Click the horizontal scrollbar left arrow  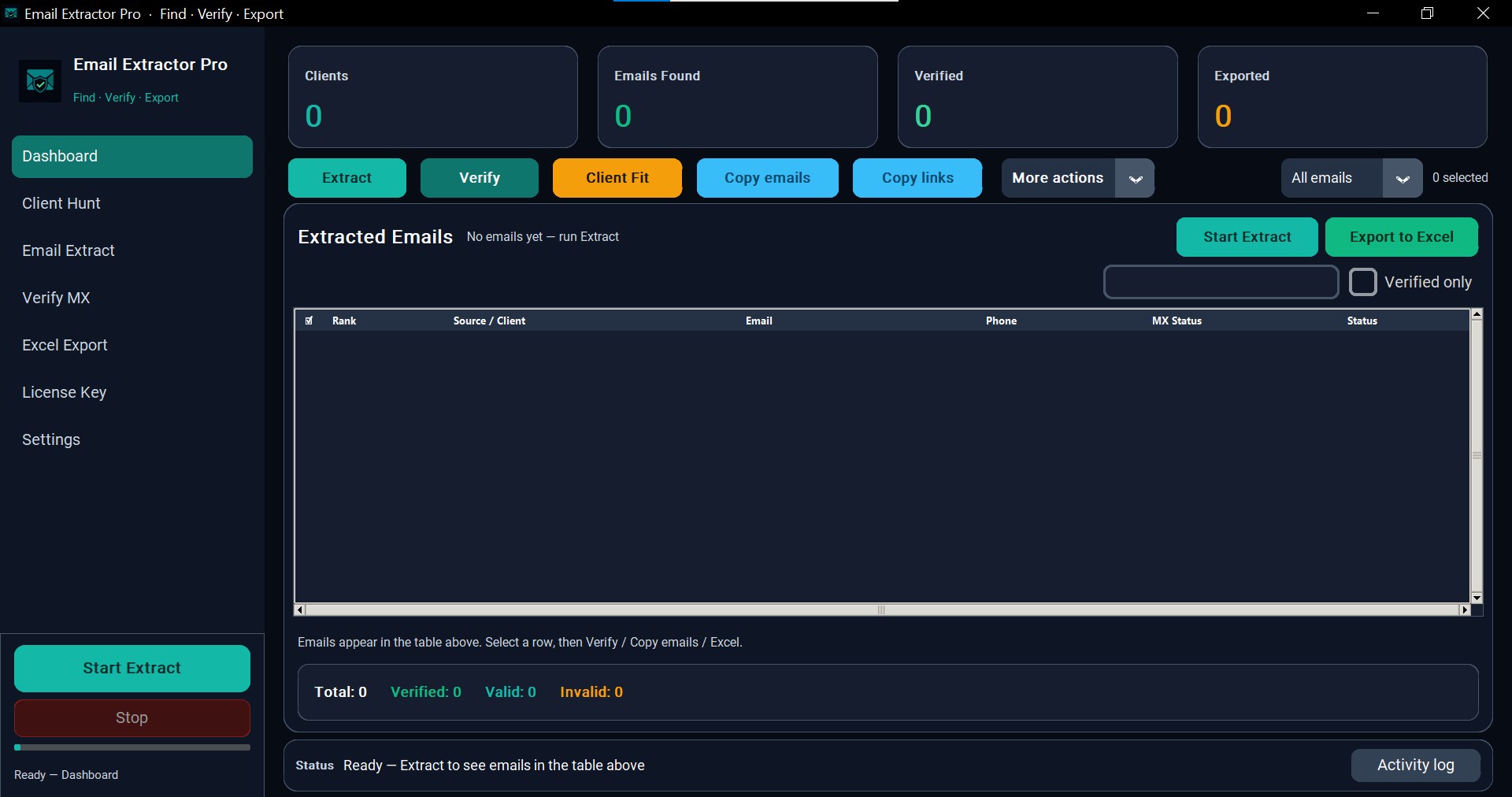[x=299, y=610]
